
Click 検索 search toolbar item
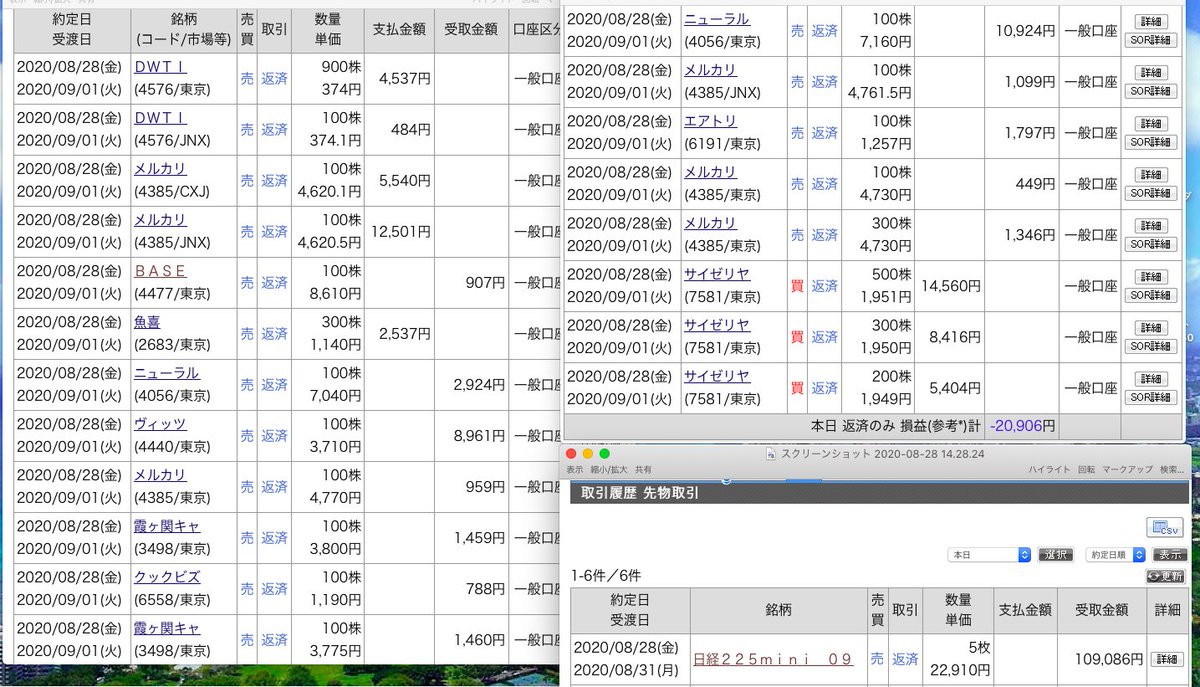(x=1172, y=469)
